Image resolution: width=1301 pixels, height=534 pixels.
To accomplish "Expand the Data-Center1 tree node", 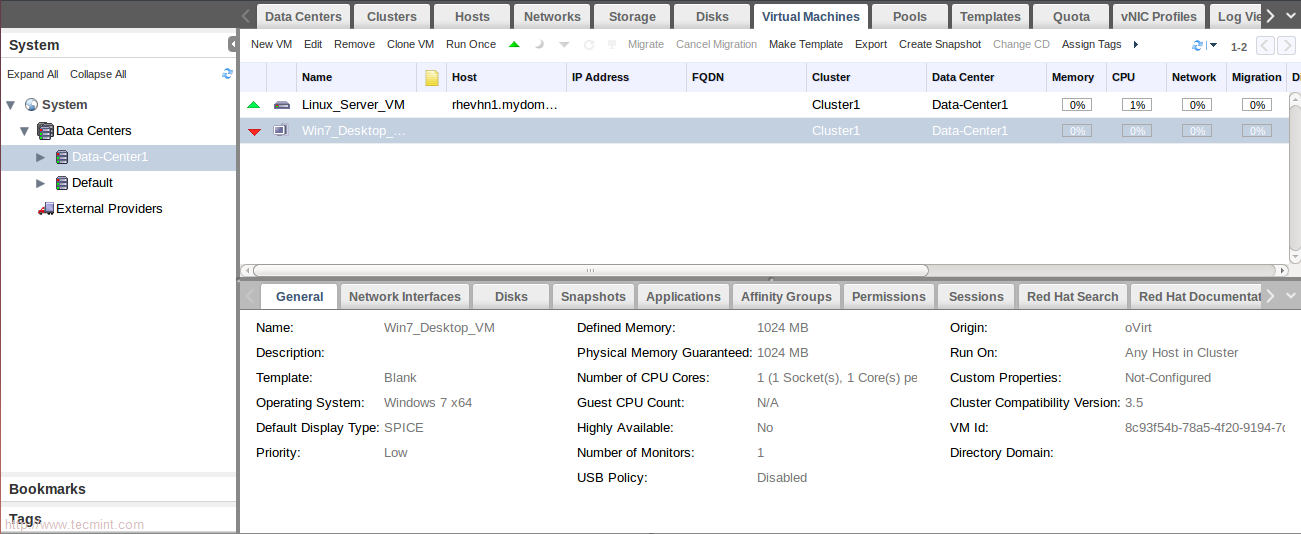I will point(41,157).
